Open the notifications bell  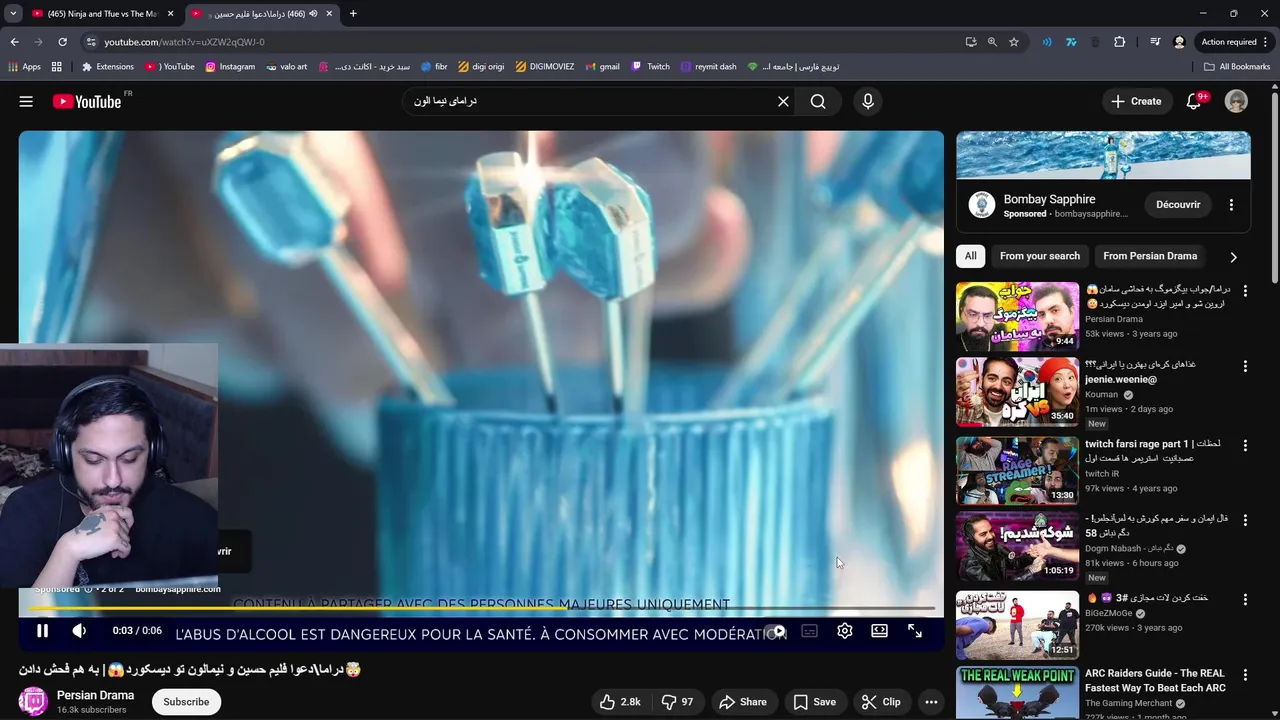[1193, 101]
